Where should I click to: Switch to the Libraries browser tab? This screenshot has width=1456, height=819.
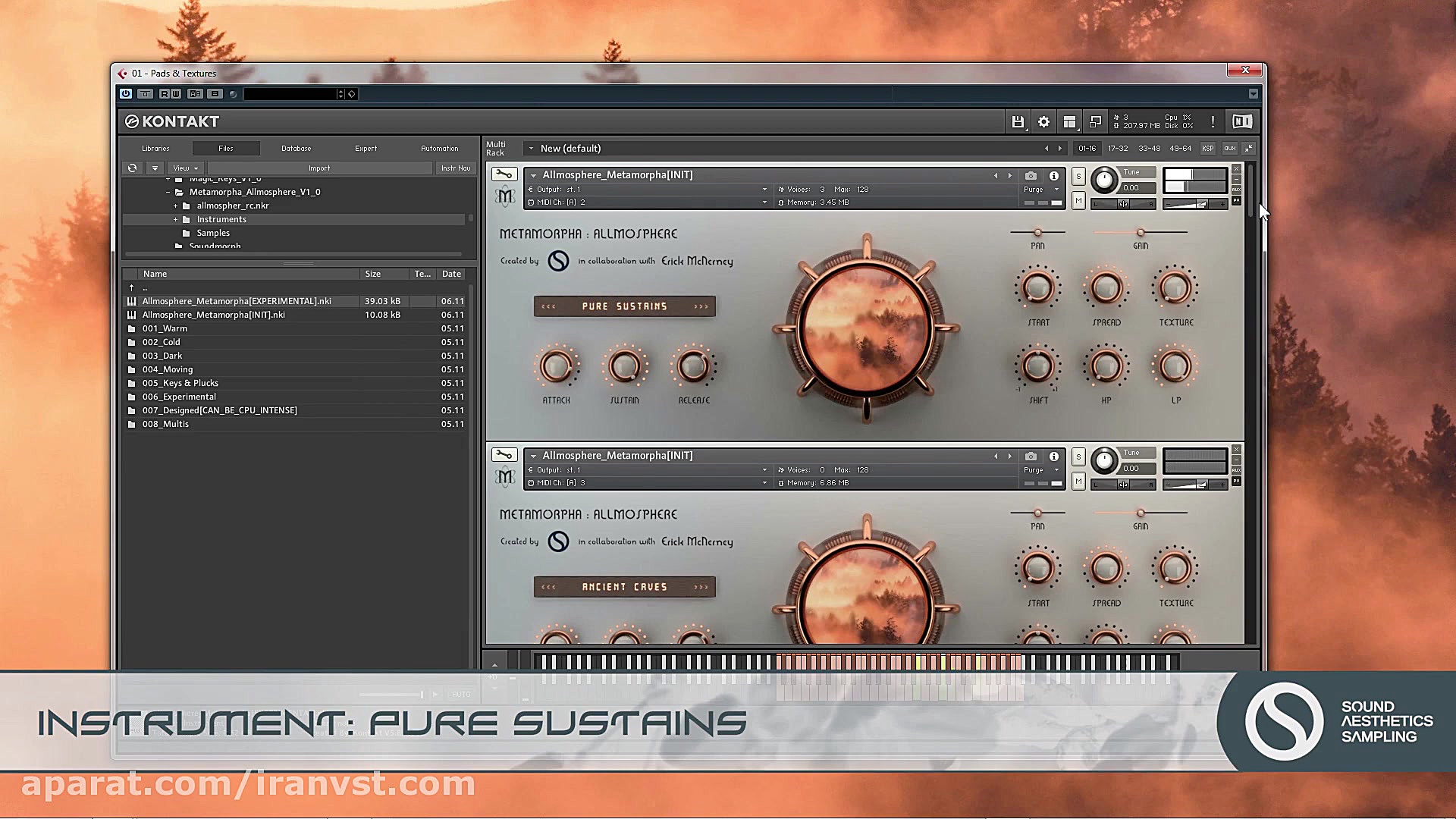tap(155, 149)
